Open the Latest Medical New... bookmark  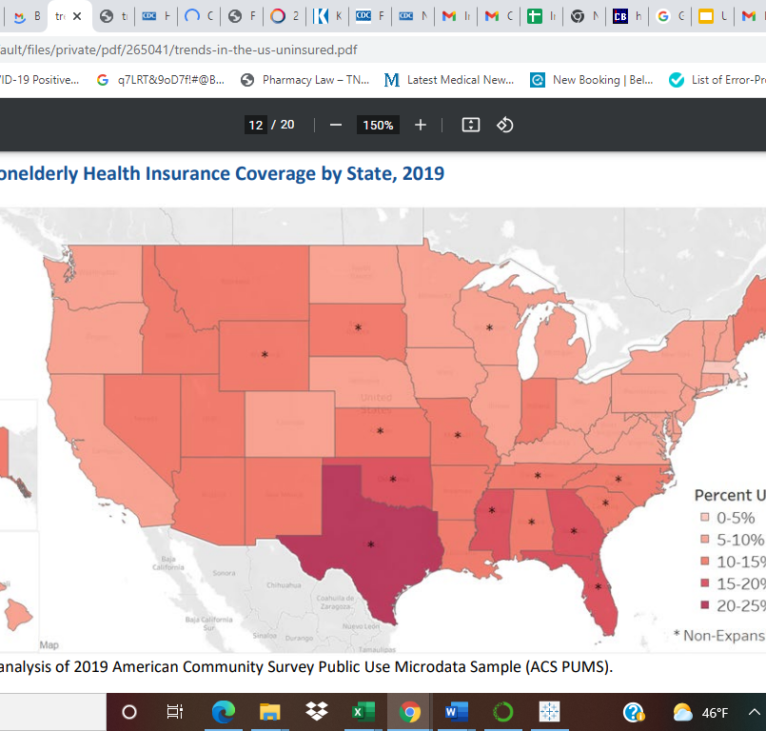tap(449, 80)
